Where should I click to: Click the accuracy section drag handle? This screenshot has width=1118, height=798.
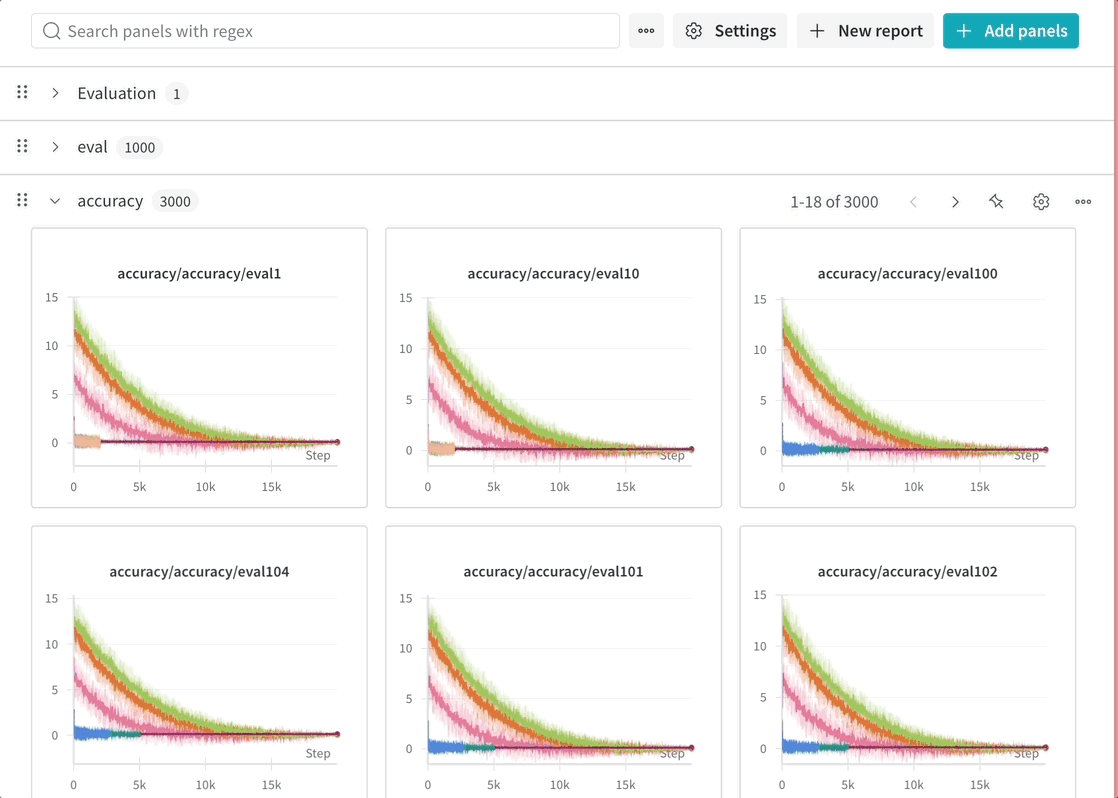[22, 200]
